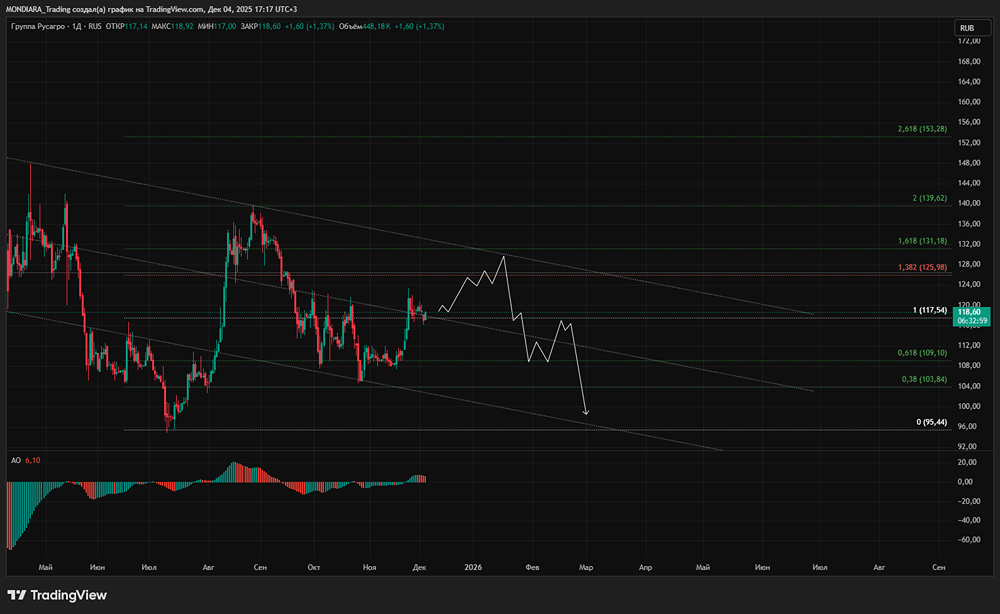Click −60,00 on the AO scale
This screenshot has height=614, width=1000.
pos(967,539)
